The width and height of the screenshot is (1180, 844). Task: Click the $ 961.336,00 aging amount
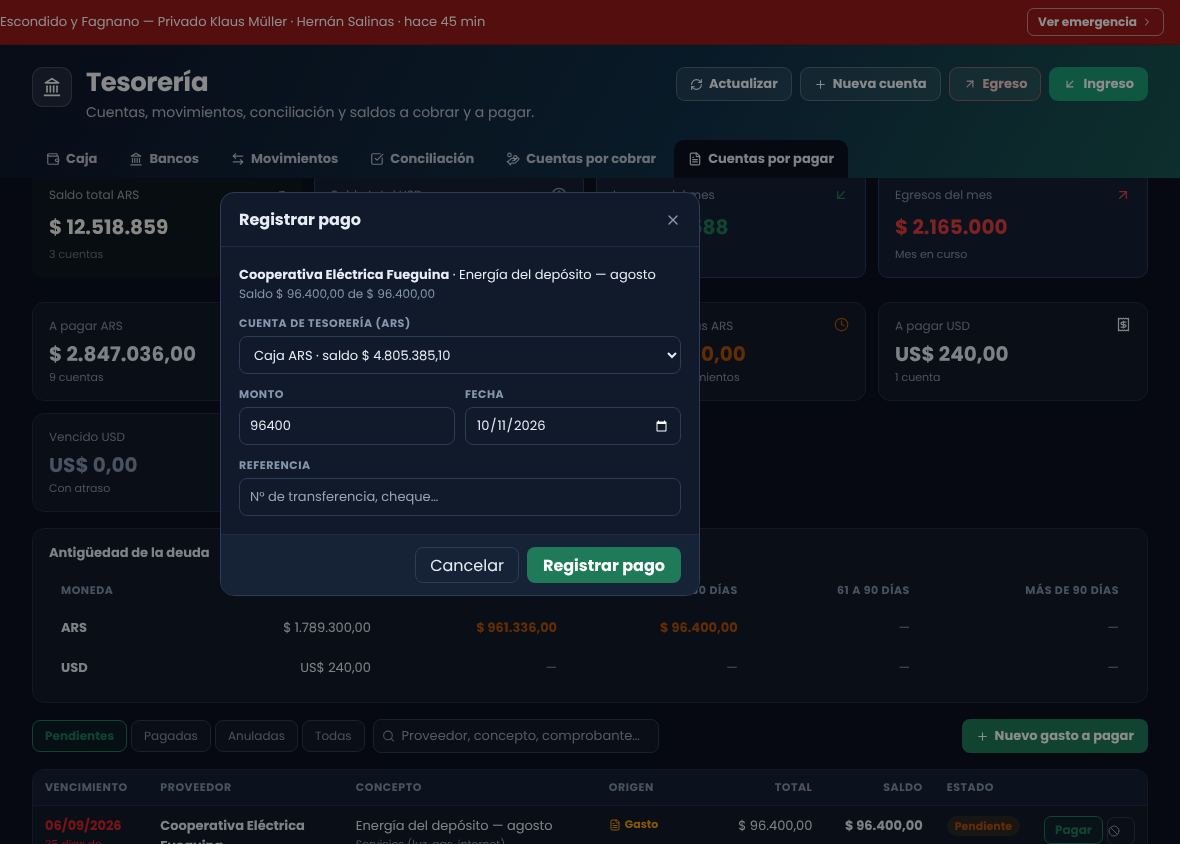click(x=516, y=627)
